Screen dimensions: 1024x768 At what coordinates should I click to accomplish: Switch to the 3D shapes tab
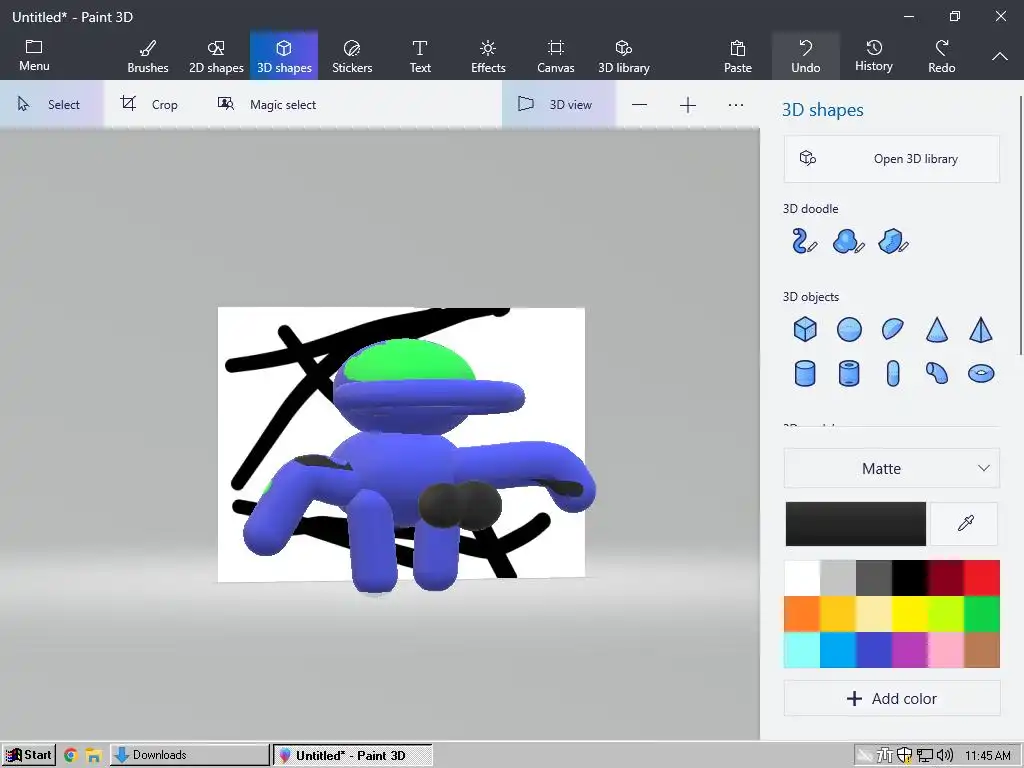pyautogui.click(x=284, y=55)
